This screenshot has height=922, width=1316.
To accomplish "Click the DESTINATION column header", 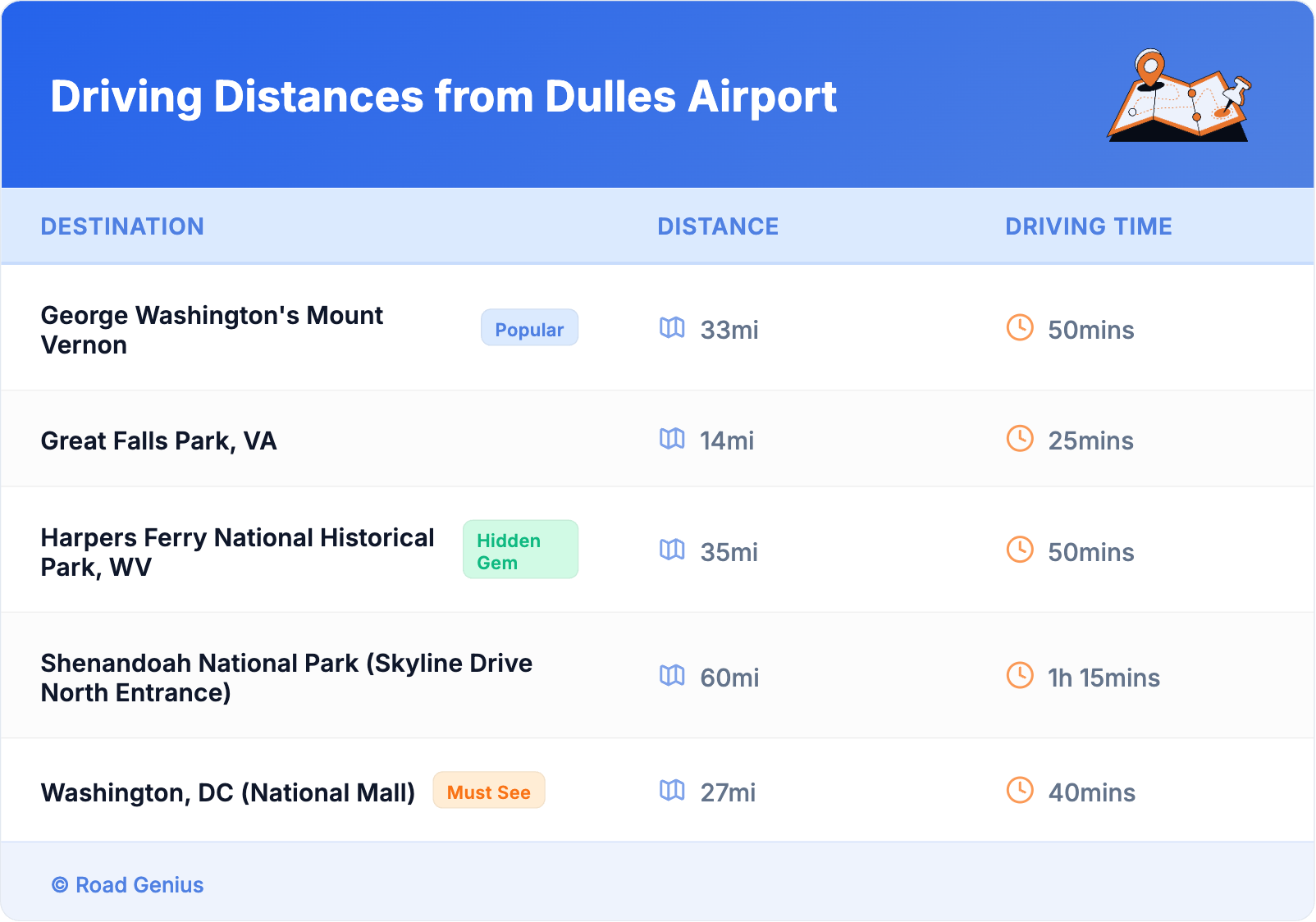I will [x=122, y=226].
